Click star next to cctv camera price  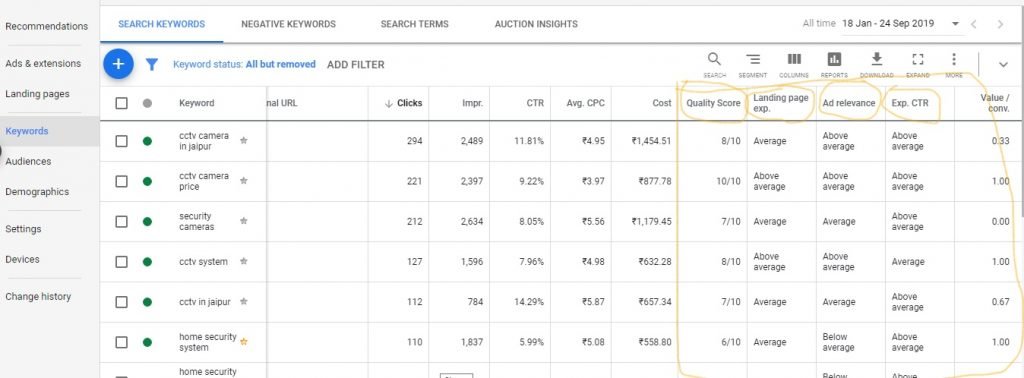(244, 181)
